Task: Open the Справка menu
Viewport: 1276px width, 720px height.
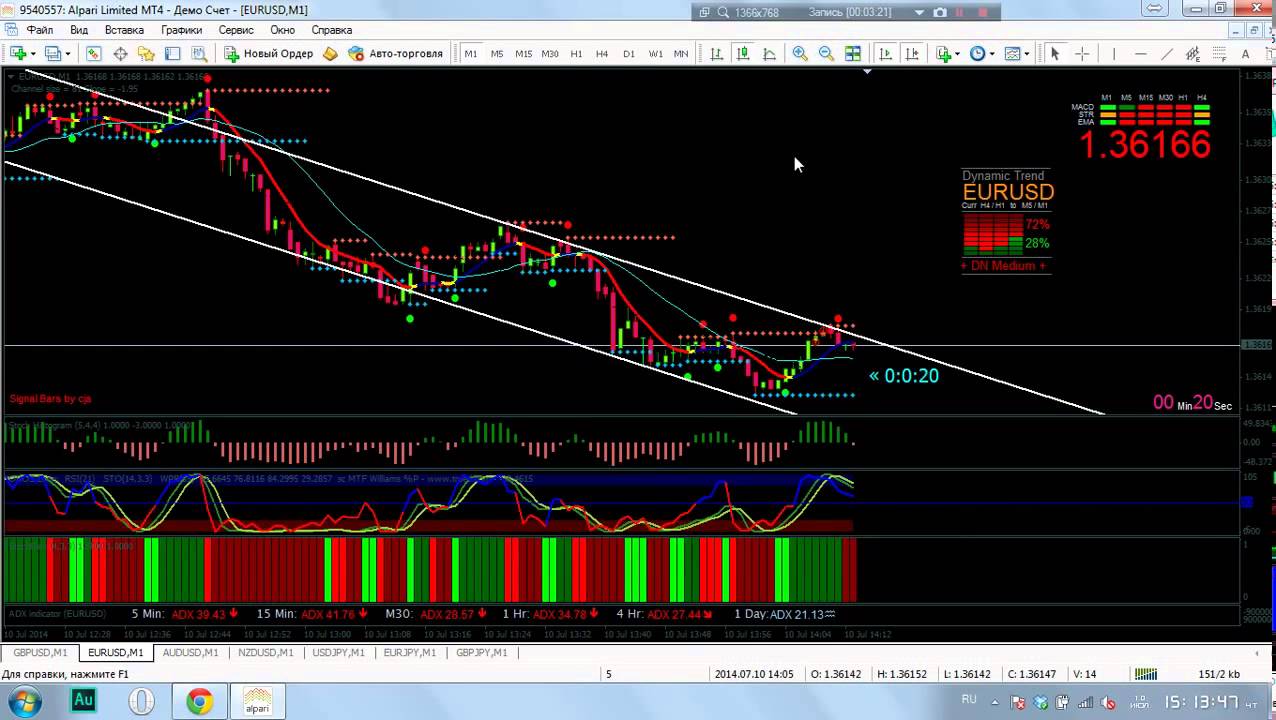Action: point(331,30)
